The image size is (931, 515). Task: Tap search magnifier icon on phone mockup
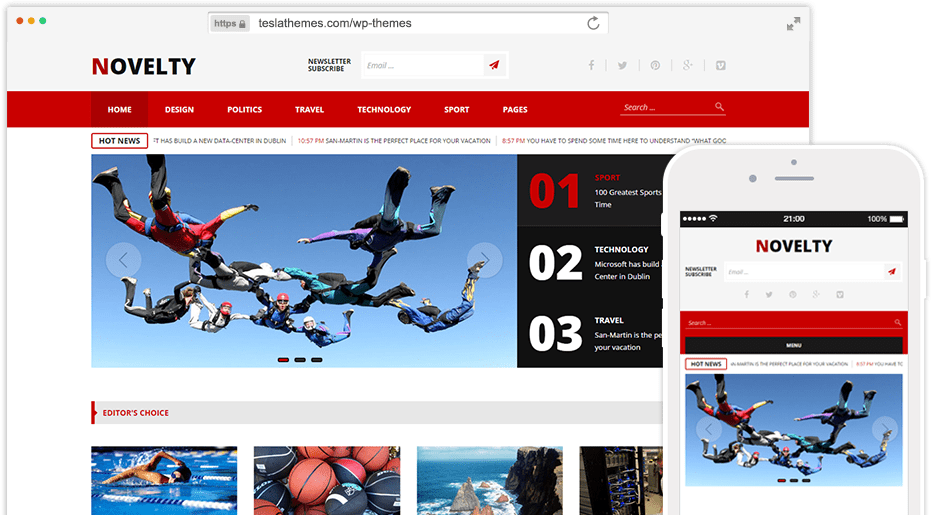[x=898, y=323]
